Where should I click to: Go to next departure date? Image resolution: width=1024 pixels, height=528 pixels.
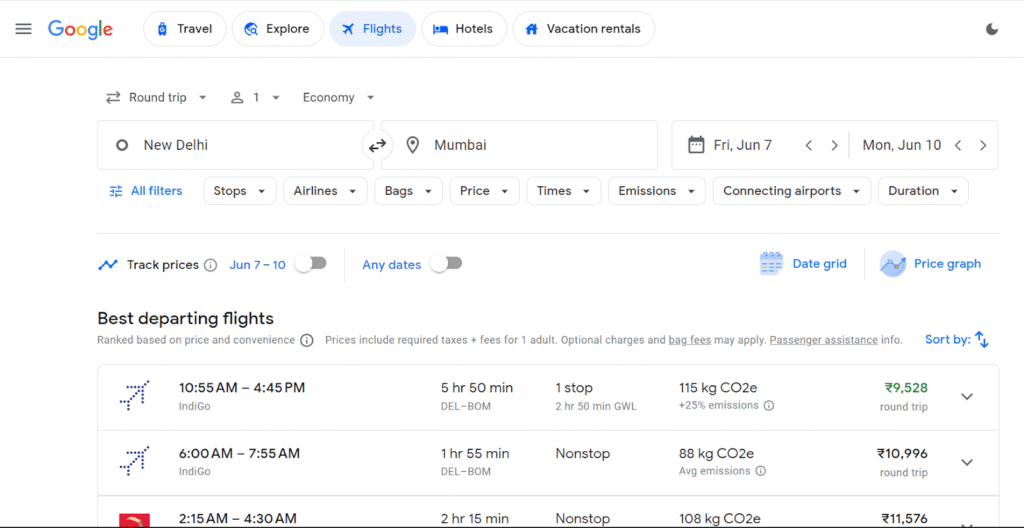tap(834, 145)
